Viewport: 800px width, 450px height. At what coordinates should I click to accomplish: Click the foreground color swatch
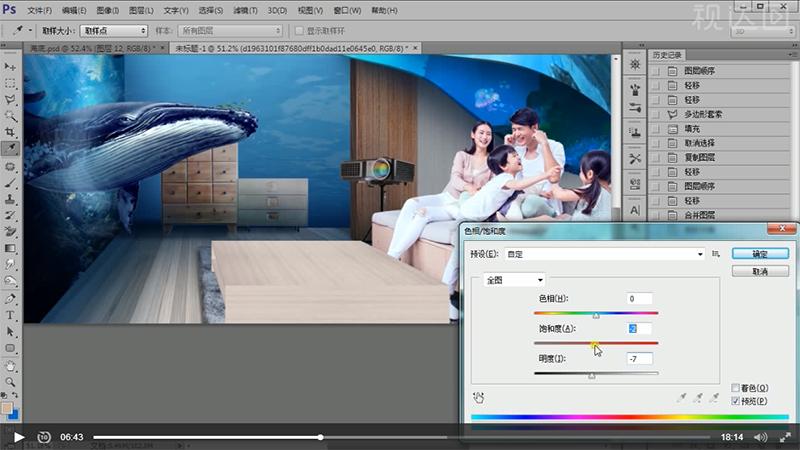[7, 408]
